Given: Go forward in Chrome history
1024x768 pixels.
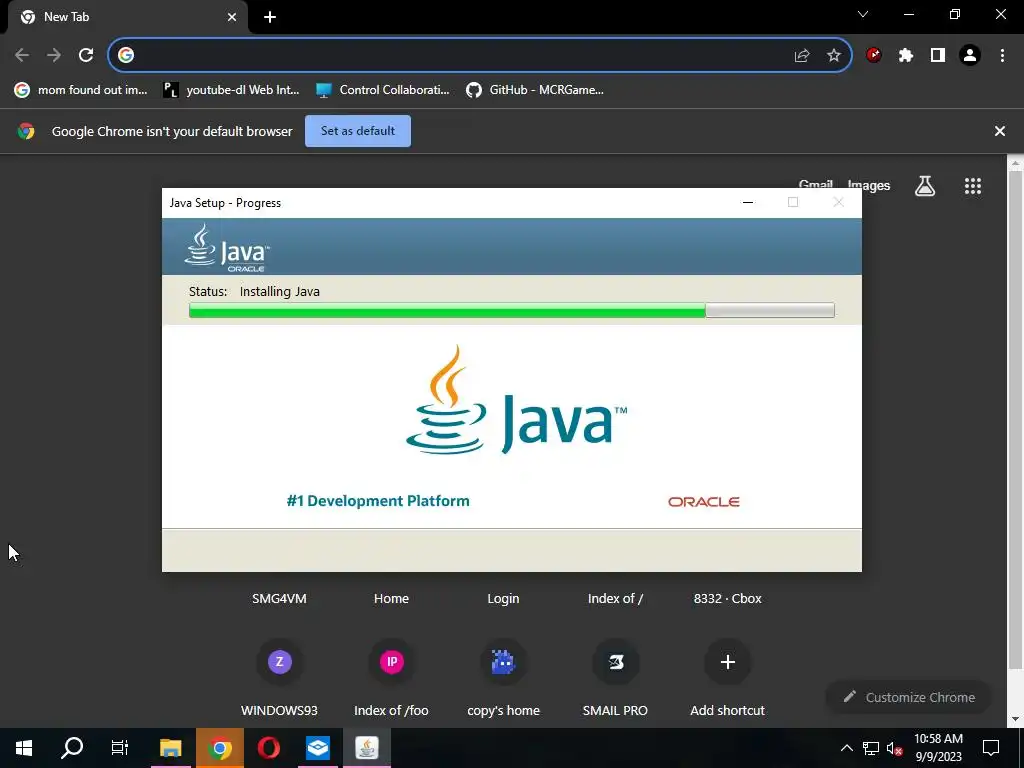Looking at the screenshot, I should (x=54, y=56).
